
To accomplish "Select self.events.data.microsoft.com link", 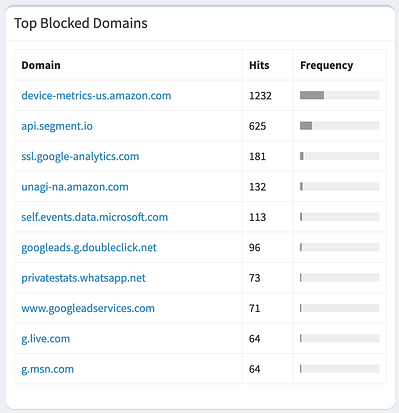I will [95, 217].
